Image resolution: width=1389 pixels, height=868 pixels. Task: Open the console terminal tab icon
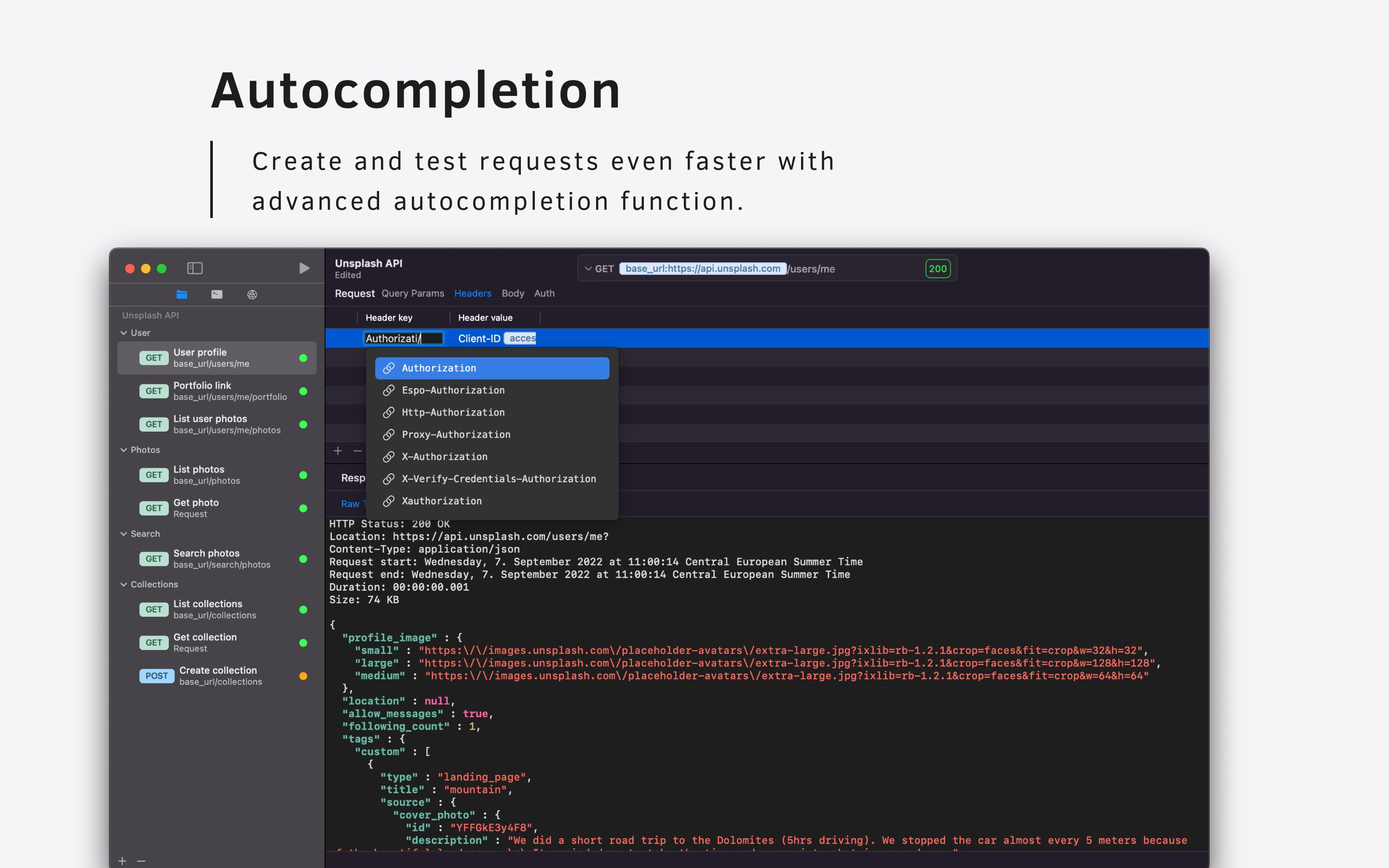click(217, 295)
